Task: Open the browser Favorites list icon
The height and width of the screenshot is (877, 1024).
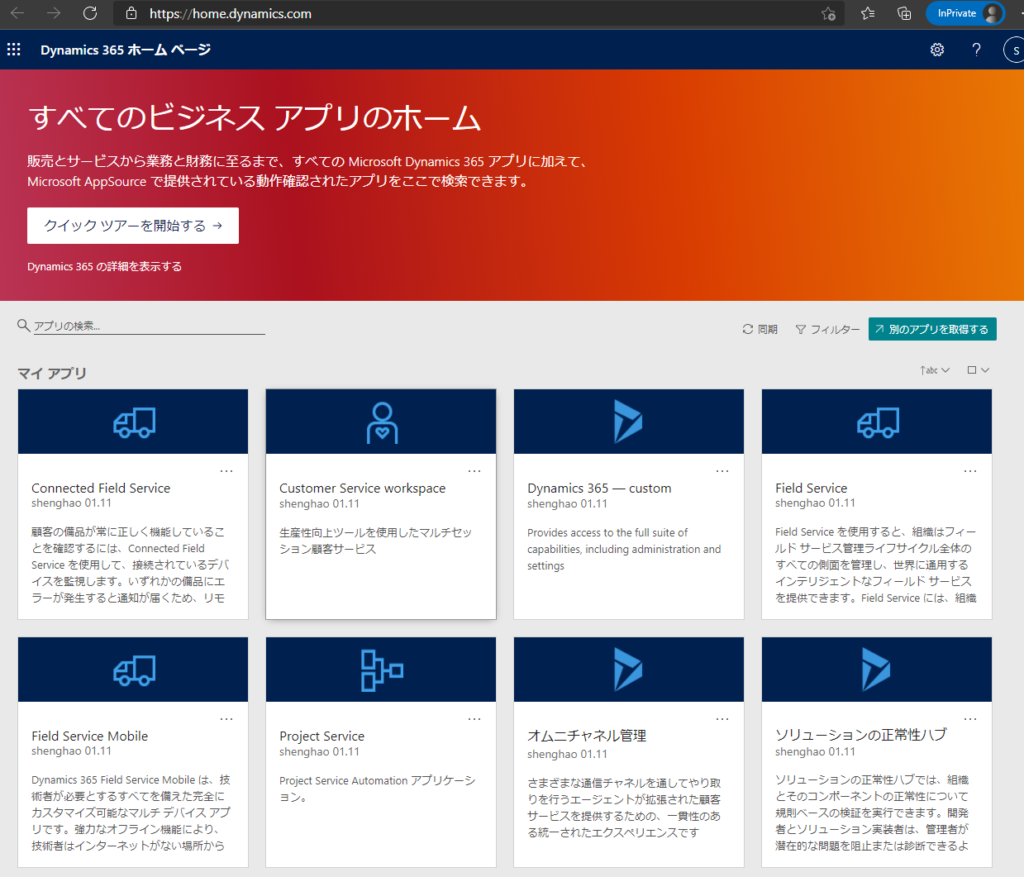Action: pyautogui.click(x=867, y=13)
